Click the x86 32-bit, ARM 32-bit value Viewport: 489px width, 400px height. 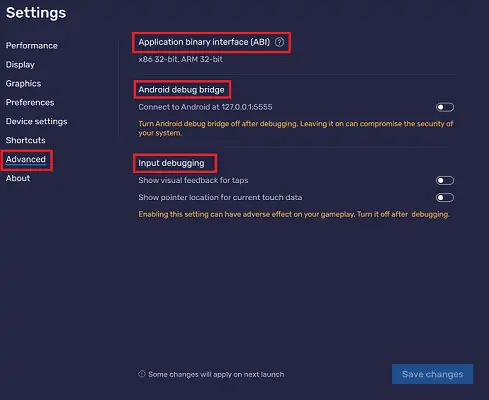180,59
